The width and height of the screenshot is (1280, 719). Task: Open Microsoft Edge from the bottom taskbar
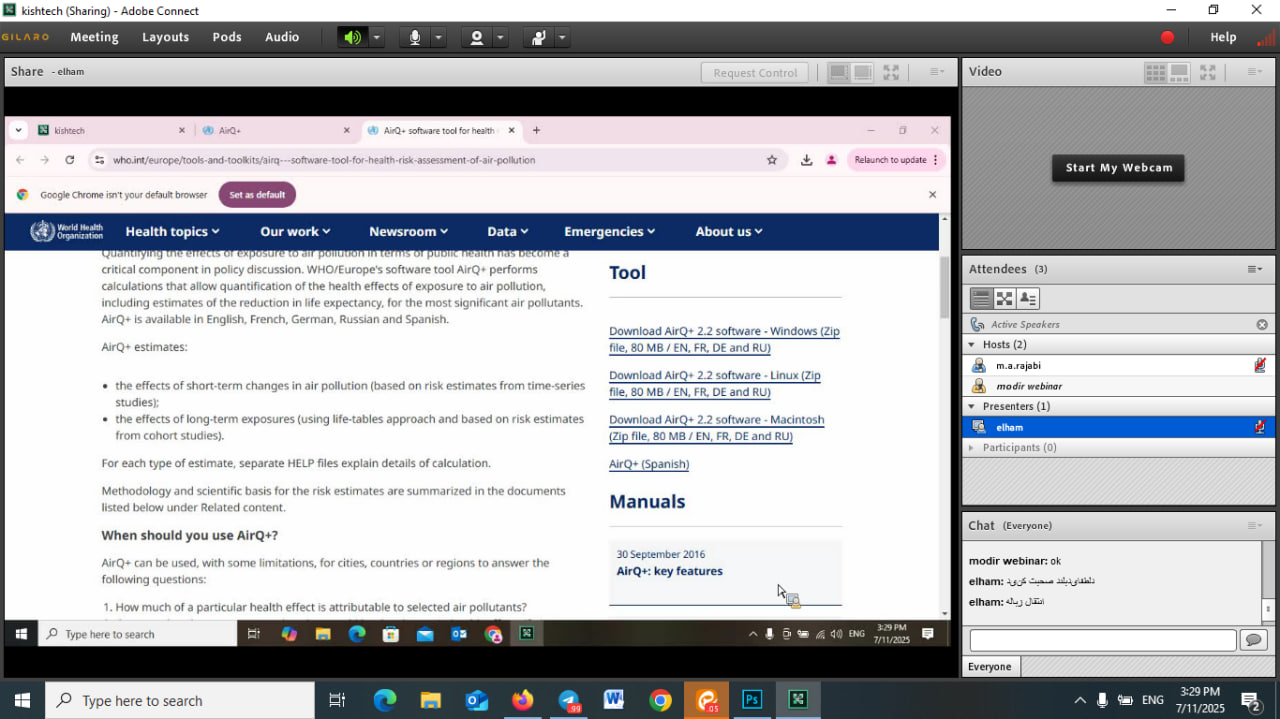385,700
